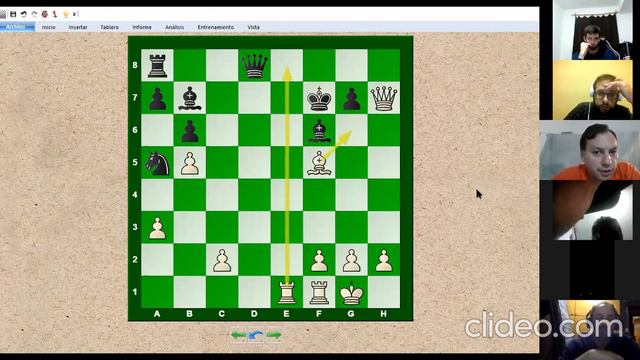Click the undo arrow in quick toolbar

coord(24,14)
